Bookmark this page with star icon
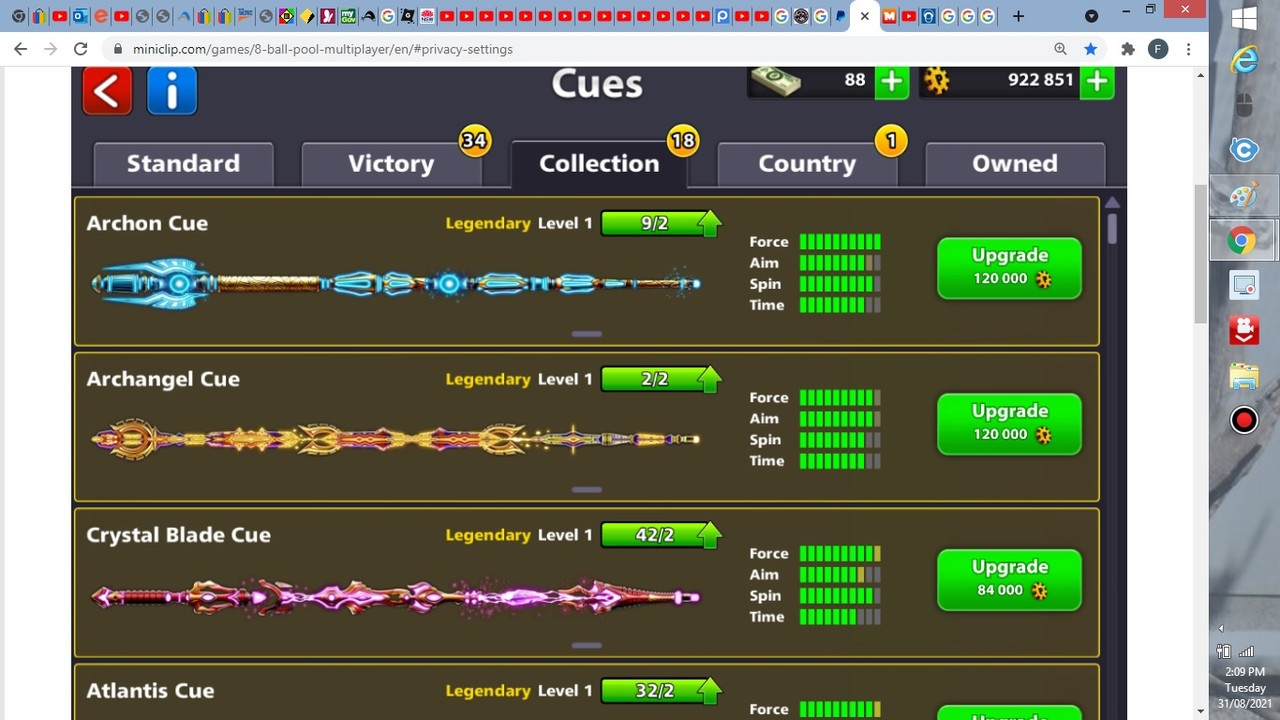1280x720 pixels. pyautogui.click(x=1091, y=49)
